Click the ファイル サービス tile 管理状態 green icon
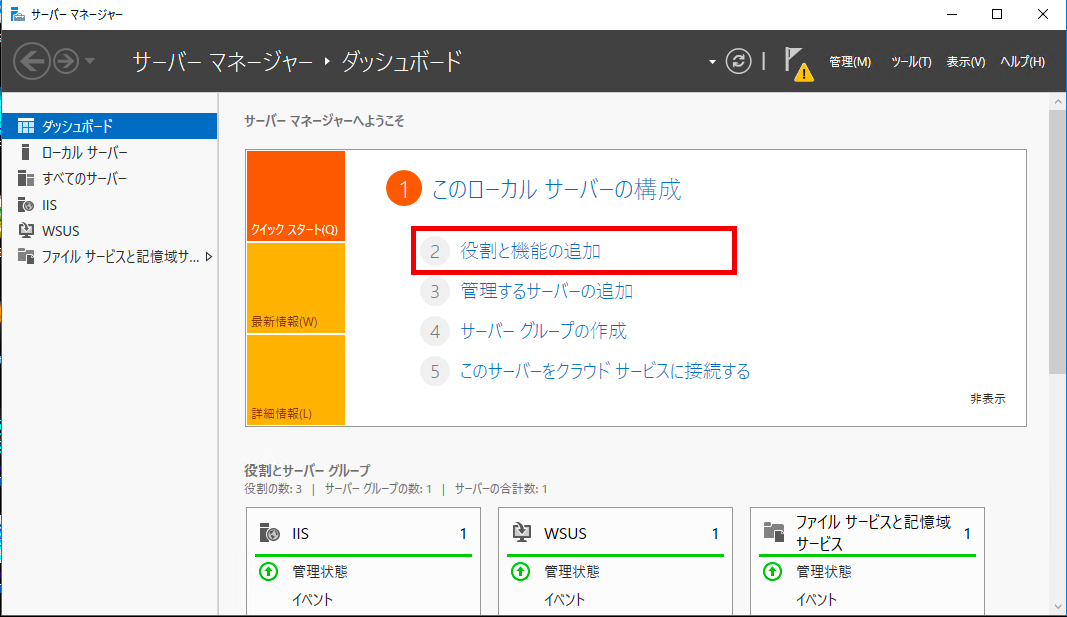Image resolution: width=1067 pixels, height=617 pixels. pos(772,571)
